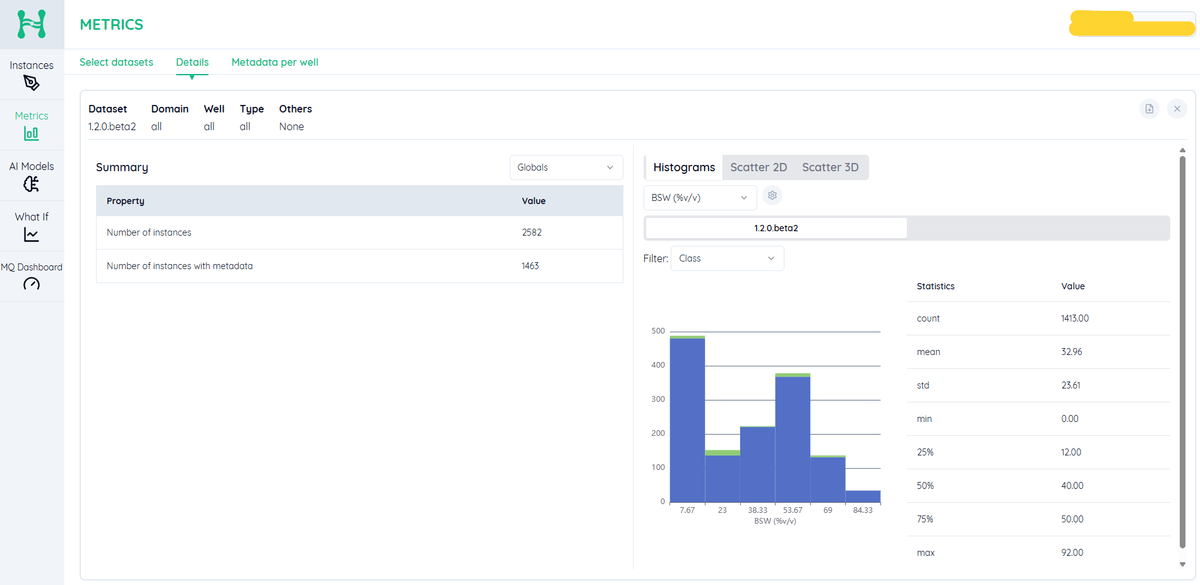The image size is (1200, 585).
Task: Open the Globals summary dropdown
Action: pos(566,167)
